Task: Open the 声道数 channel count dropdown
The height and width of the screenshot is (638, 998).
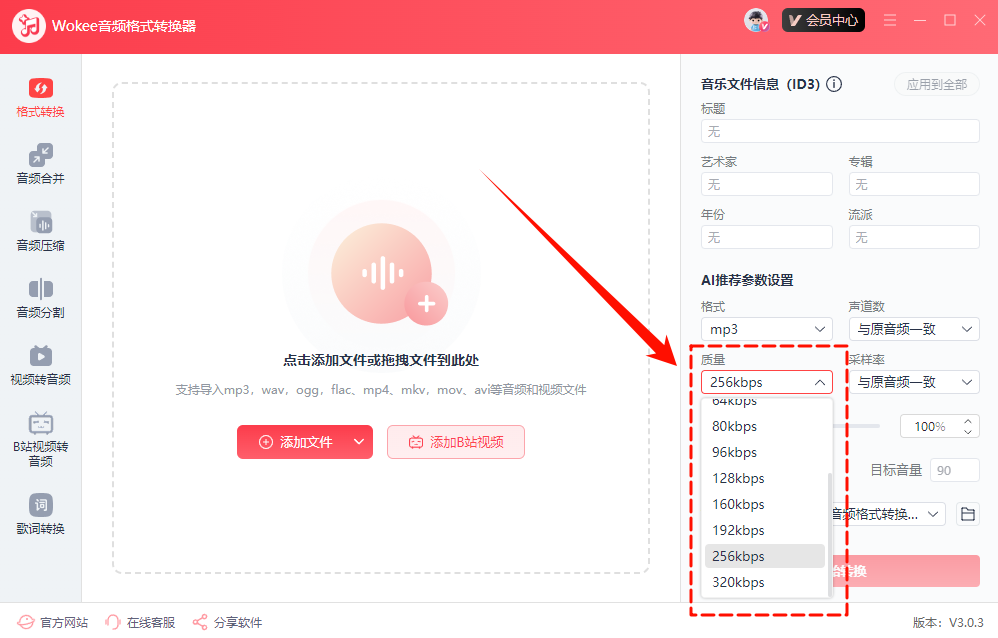Action: (913, 329)
